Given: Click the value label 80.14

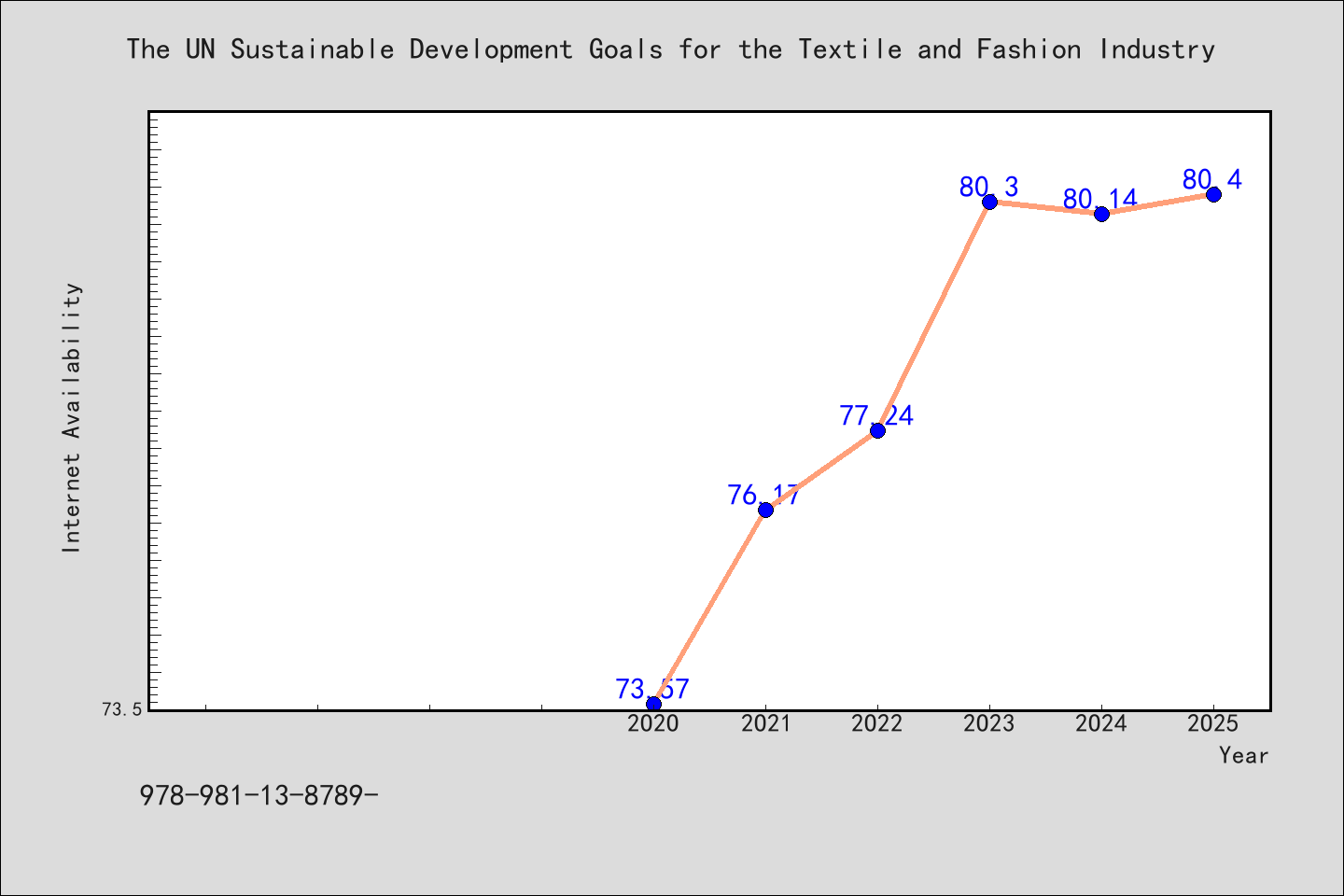Looking at the screenshot, I should click(1100, 199).
